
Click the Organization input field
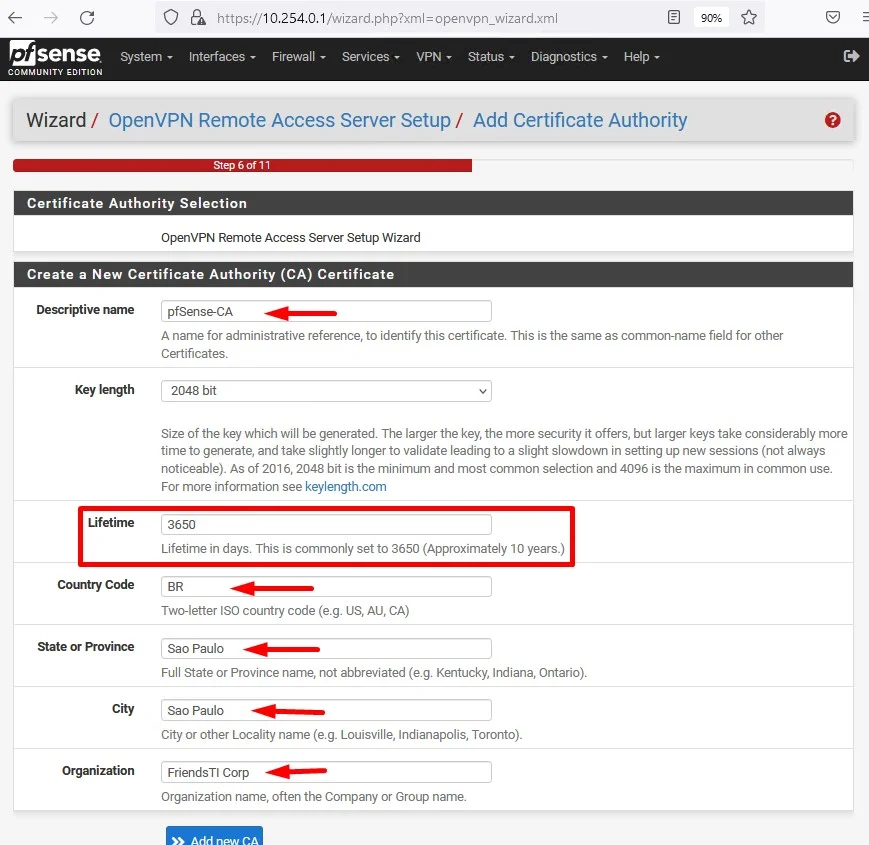326,772
